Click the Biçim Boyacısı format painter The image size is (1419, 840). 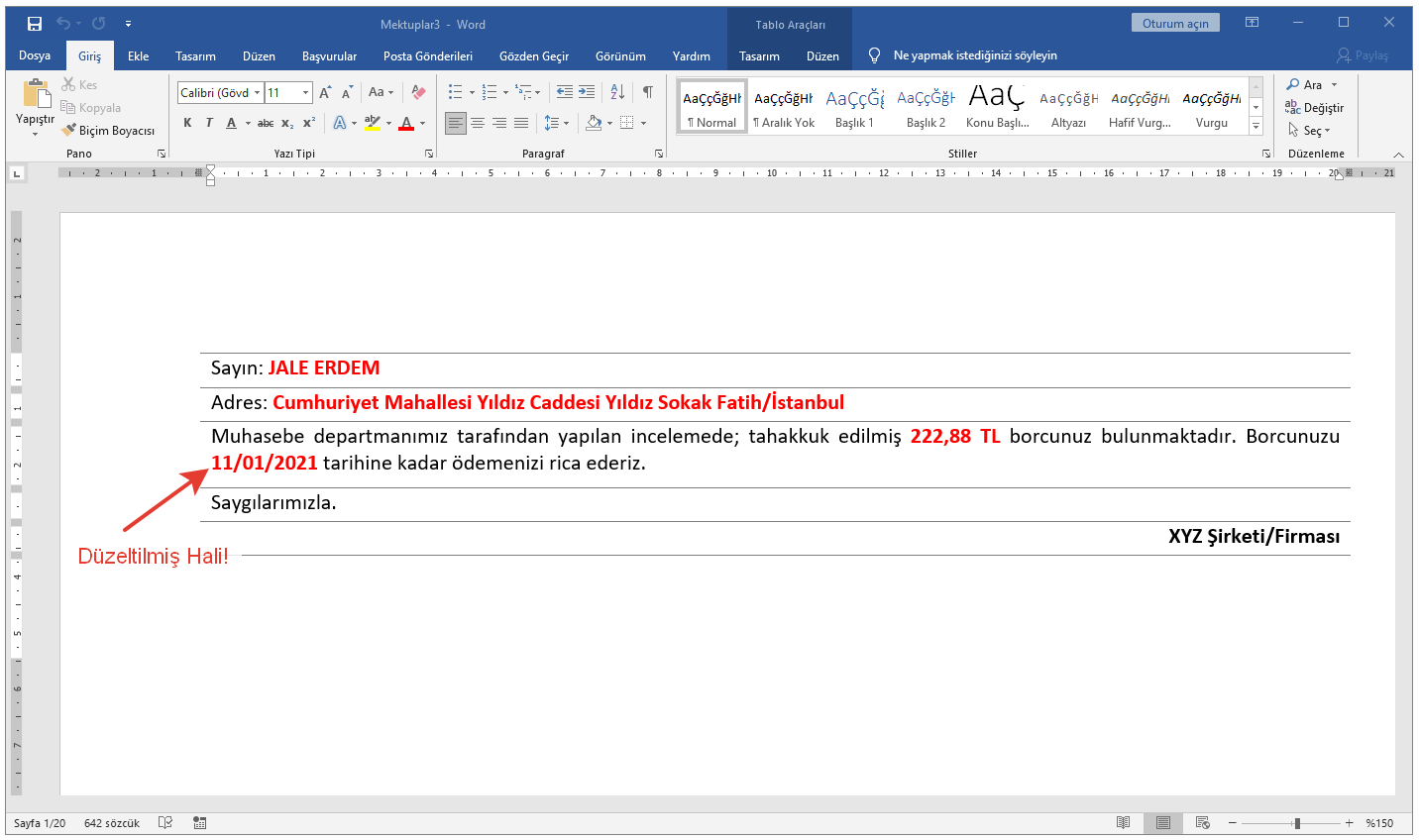[108, 131]
